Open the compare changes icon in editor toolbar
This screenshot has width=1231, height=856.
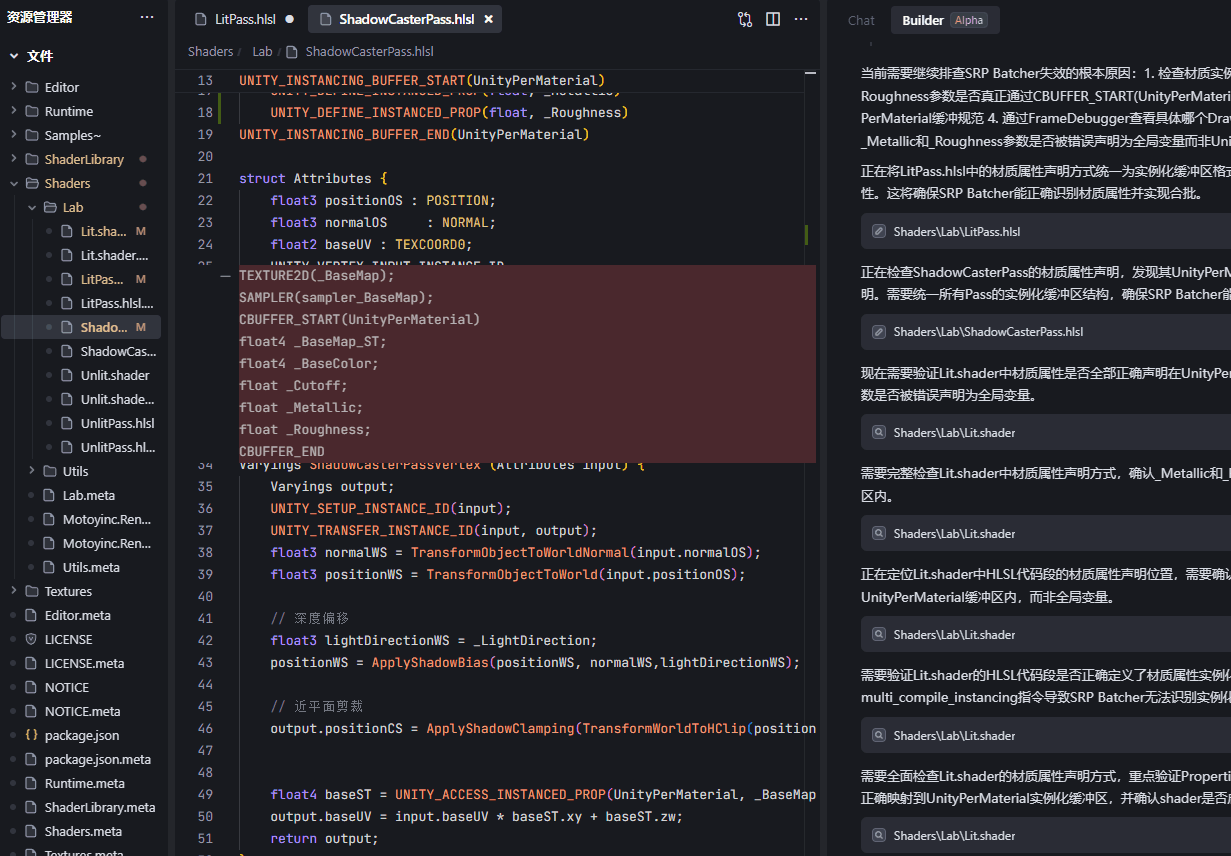(745, 19)
